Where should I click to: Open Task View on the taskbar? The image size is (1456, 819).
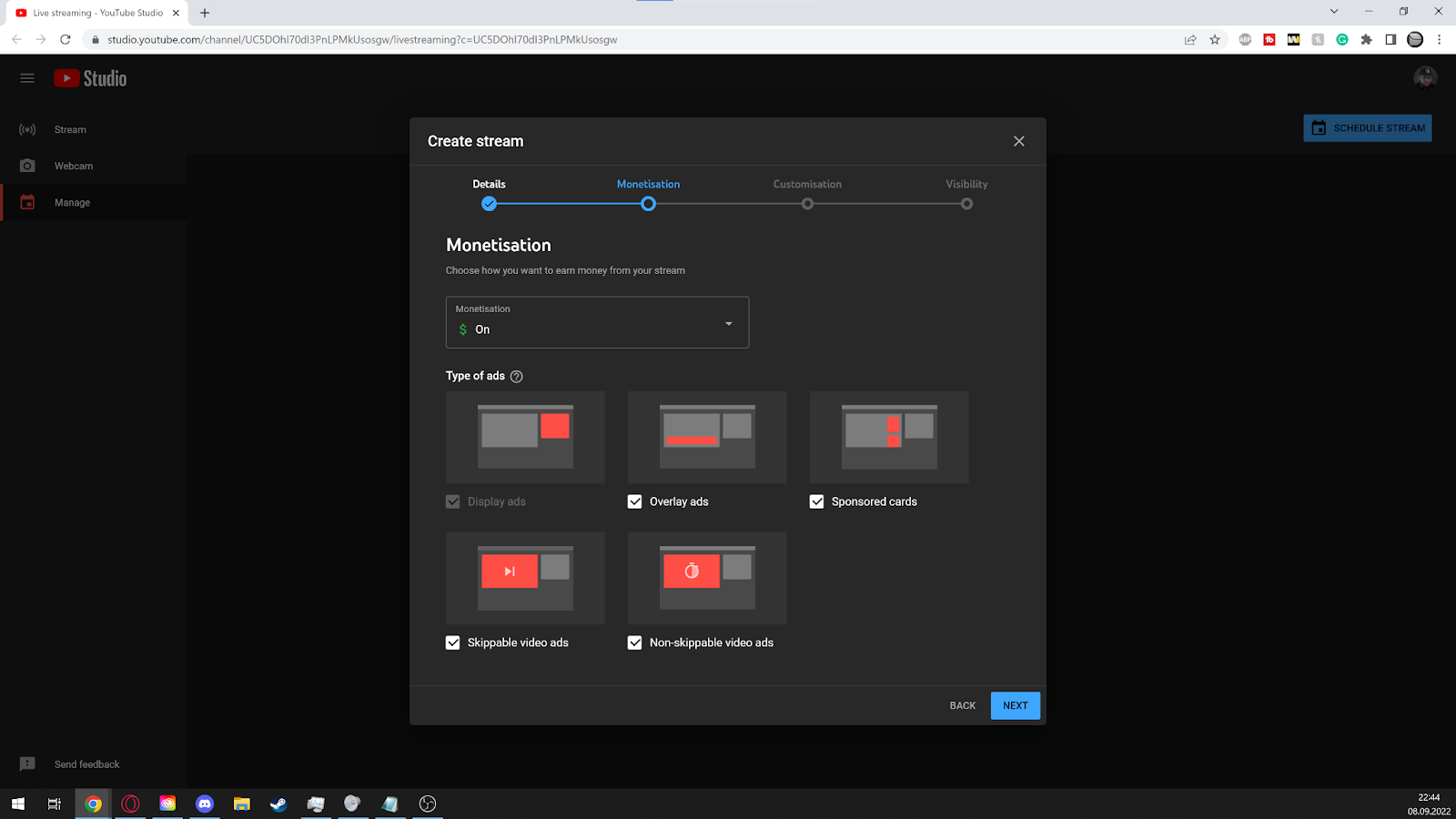55,804
